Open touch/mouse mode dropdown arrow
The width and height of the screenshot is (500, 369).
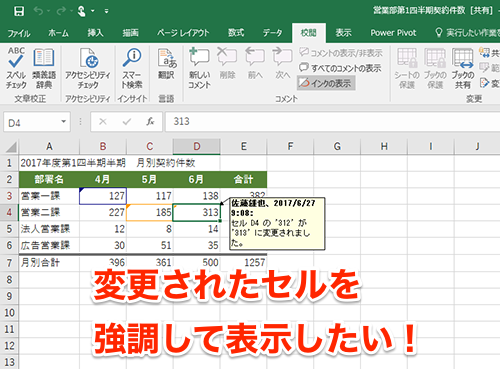[x=92, y=11]
